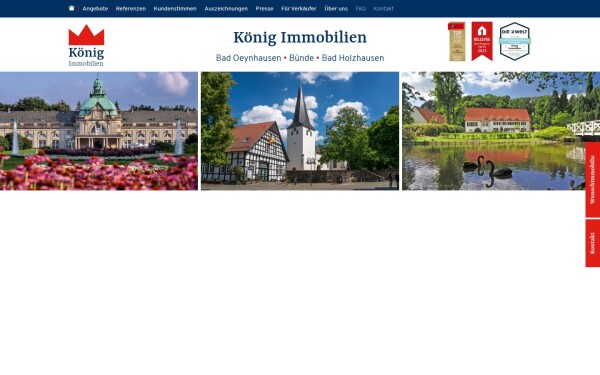Select Presse in the top navigation
The height and width of the screenshot is (375, 600).
[x=264, y=8]
